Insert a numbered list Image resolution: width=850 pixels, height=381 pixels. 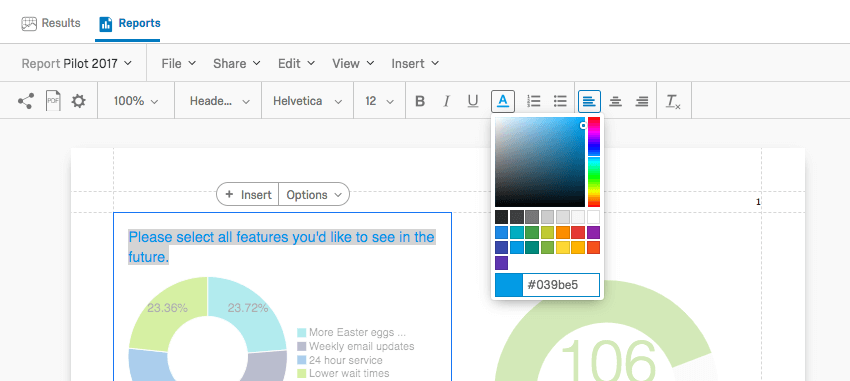tap(534, 101)
